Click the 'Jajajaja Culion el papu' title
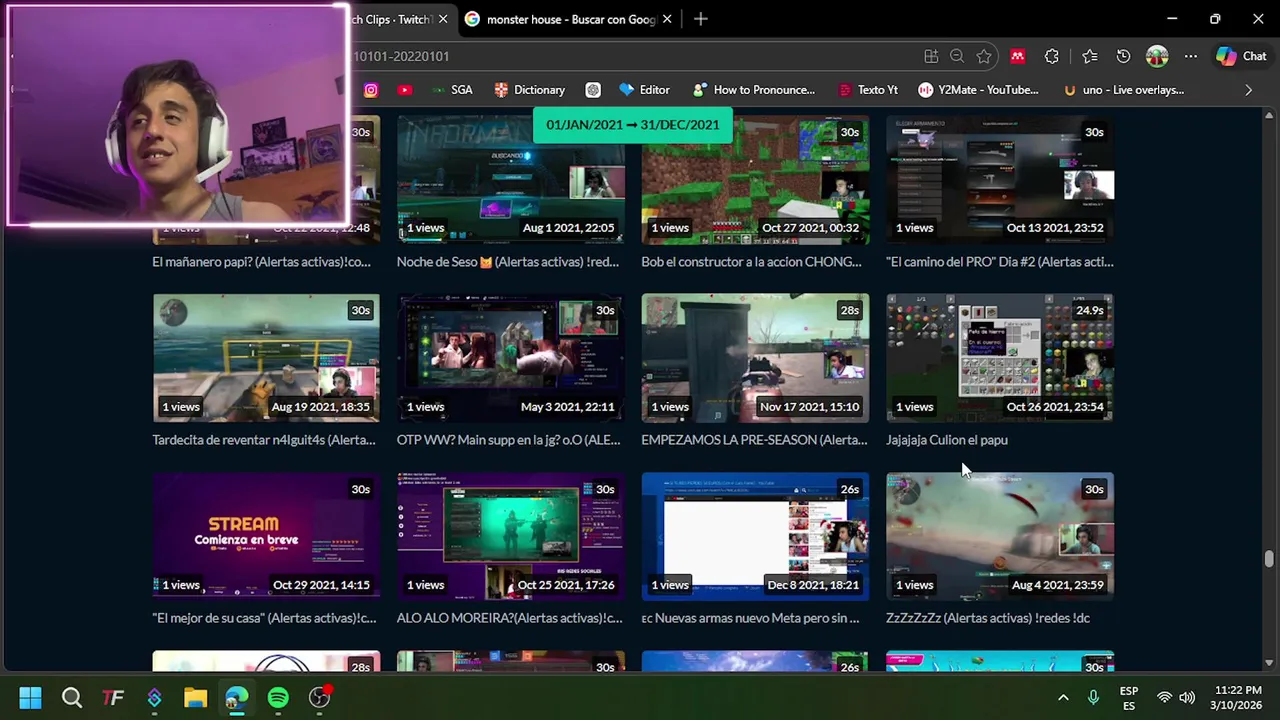 [947, 440]
